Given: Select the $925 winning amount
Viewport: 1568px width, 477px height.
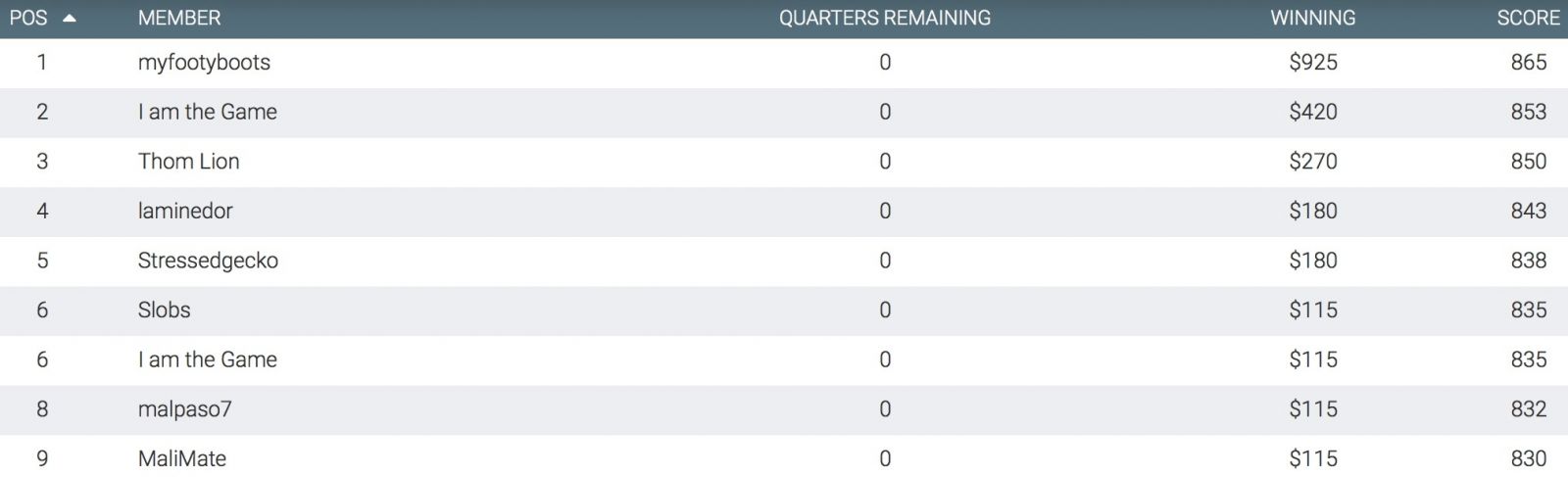Looking at the screenshot, I should 1313,63.
